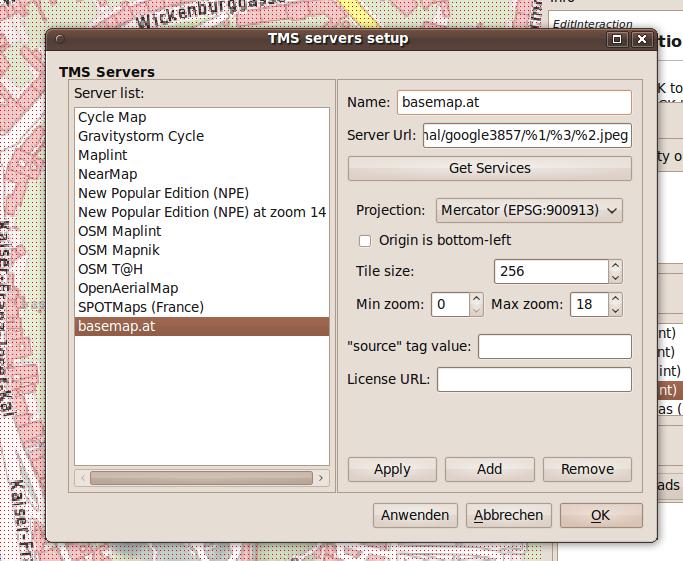Decrease the Min zoom value
Image resolution: width=683 pixels, height=561 pixels.
click(x=476, y=310)
